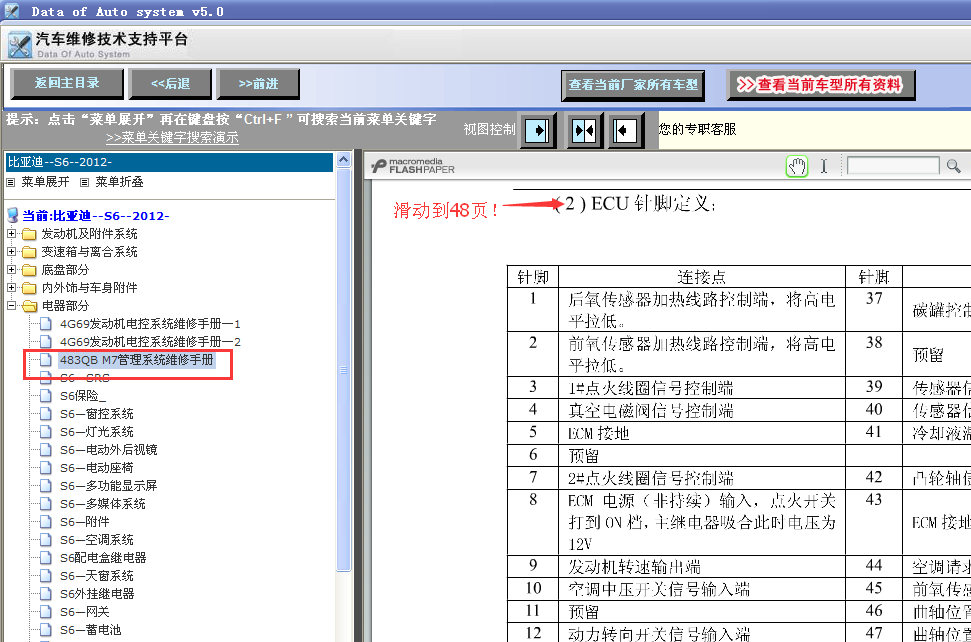The height and width of the screenshot is (642, 971).
Task: Expand the 内外饰与车身附件 tree node
Action: (x=11, y=288)
